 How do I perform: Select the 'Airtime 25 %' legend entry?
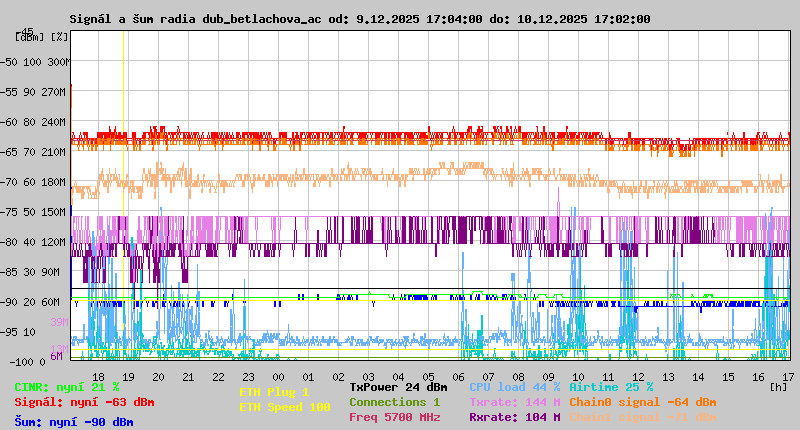(611, 387)
